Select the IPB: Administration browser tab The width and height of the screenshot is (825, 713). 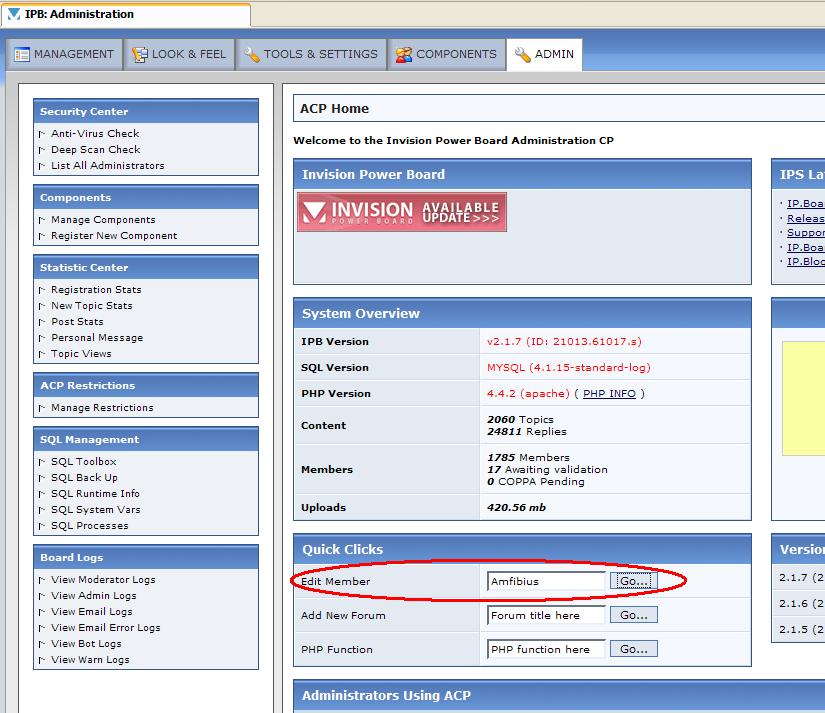(x=126, y=14)
